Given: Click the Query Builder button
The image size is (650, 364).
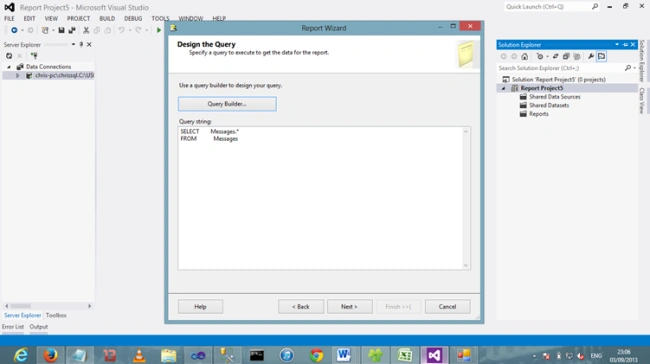Looking at the screenshot, I should tap(227, 104).
